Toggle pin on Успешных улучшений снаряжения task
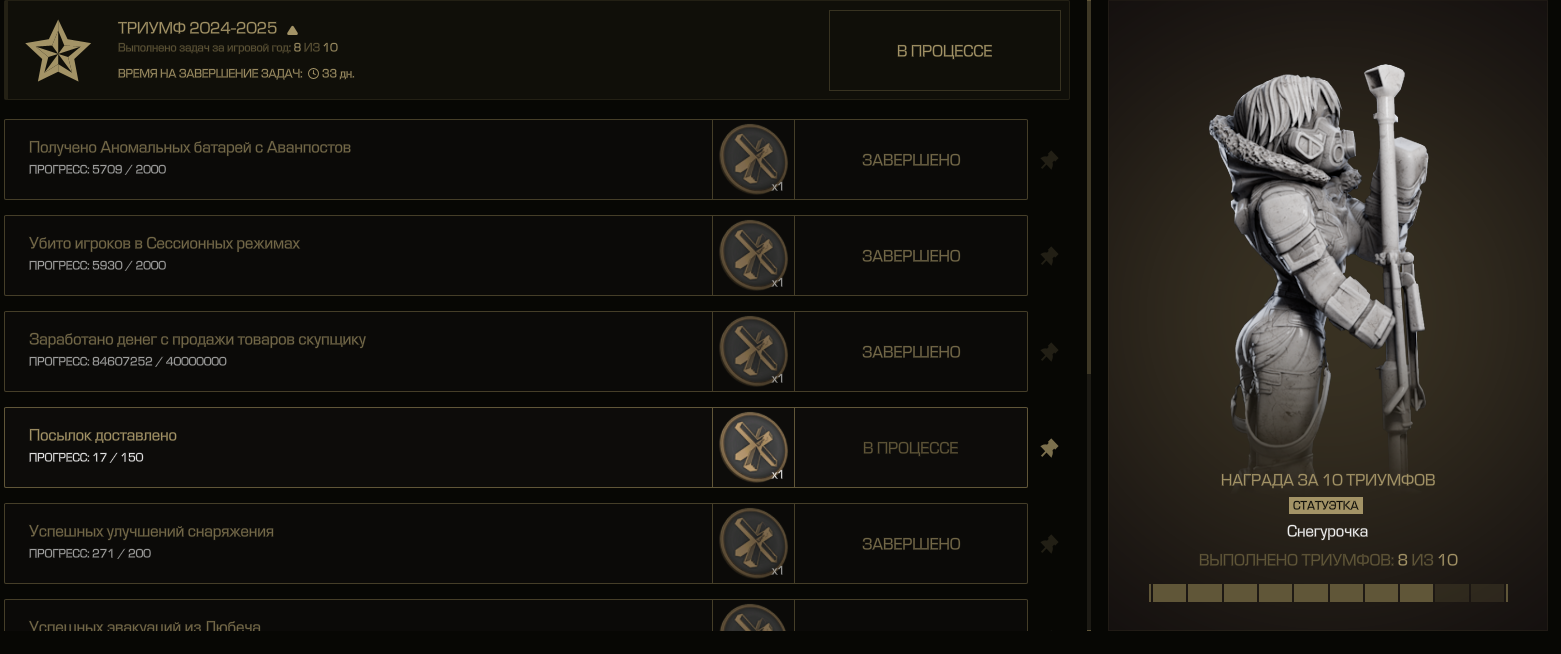This screenshot has height=654, width=1561. click(x=1049, y=544)
